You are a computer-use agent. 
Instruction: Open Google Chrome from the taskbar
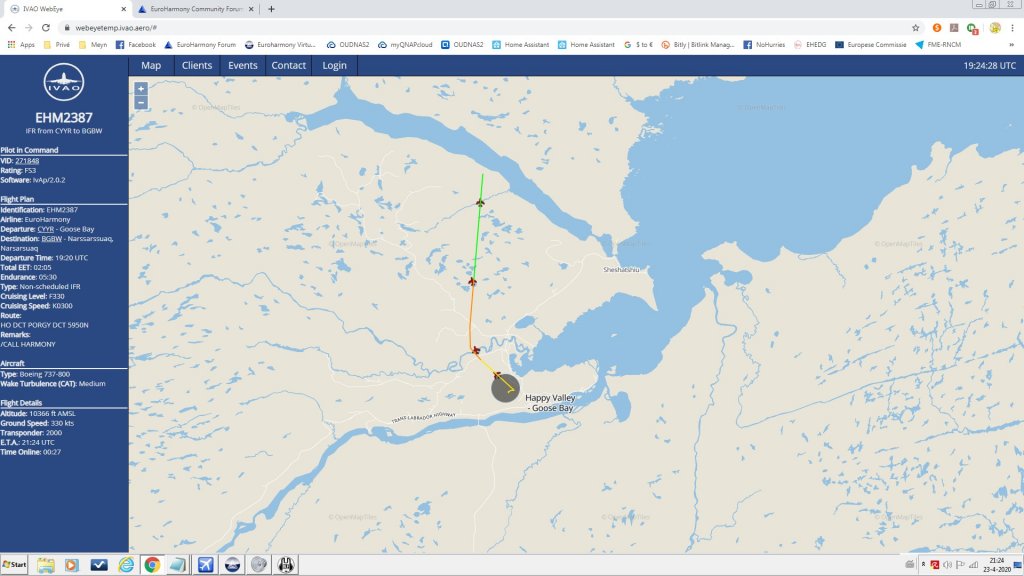coord(152,565)
